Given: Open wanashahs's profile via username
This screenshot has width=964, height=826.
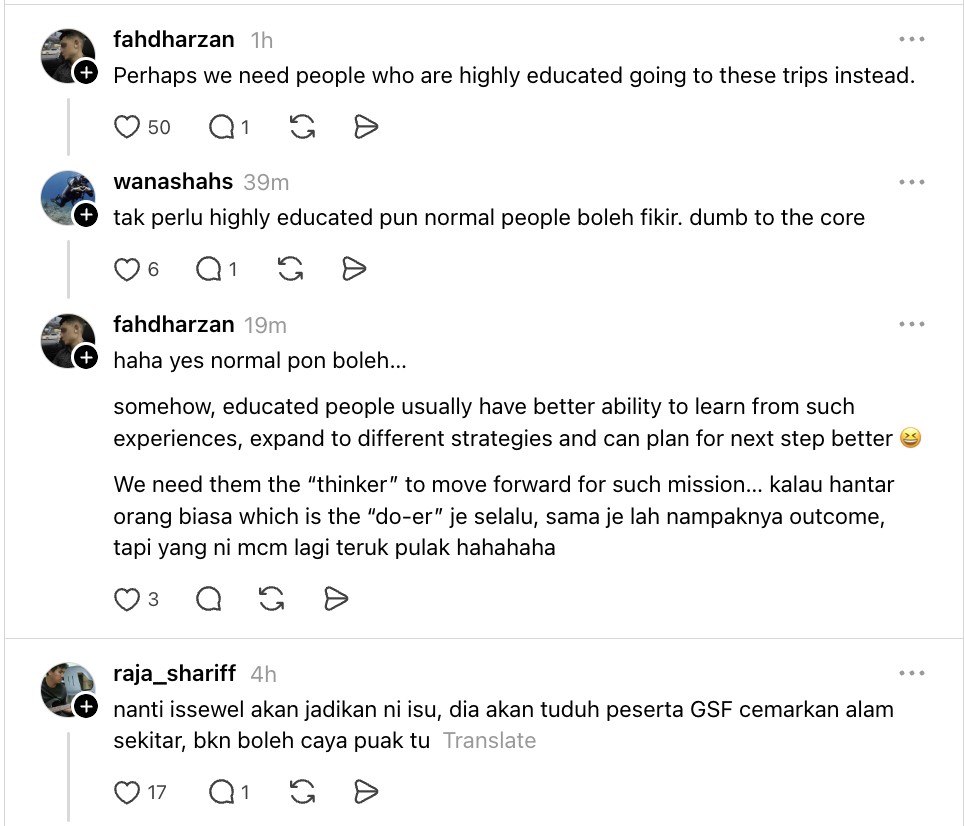Looking at the screenshot, I should [173, 181].
